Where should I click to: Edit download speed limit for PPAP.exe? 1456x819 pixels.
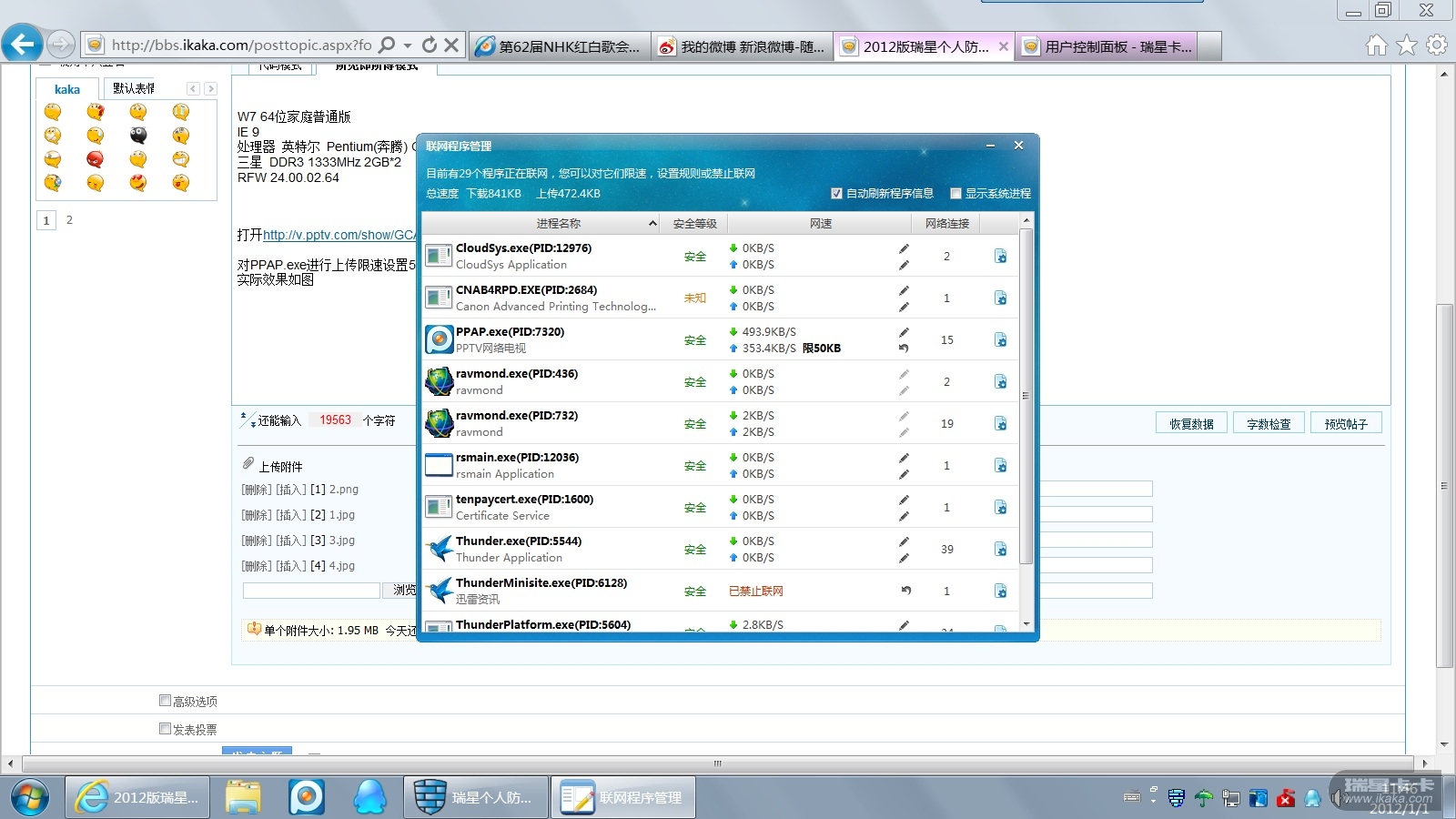(904, 332)
